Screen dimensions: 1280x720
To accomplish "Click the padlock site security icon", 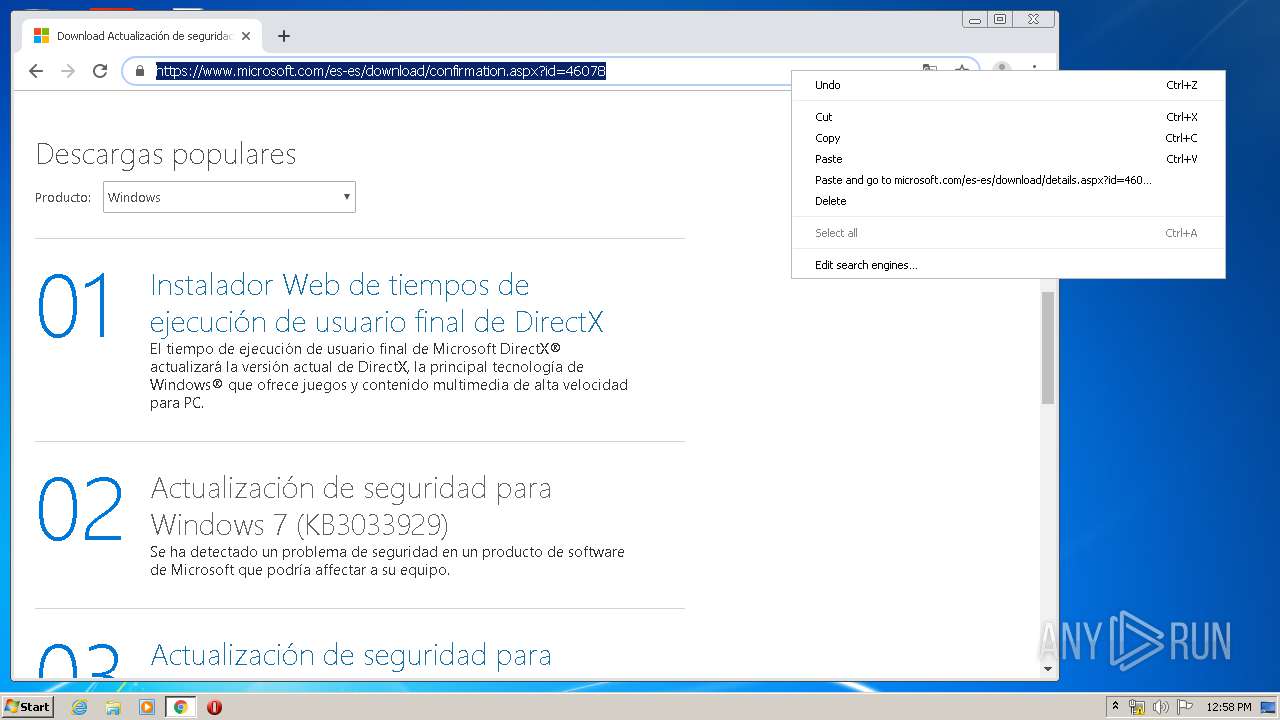I will coord(140,71).
